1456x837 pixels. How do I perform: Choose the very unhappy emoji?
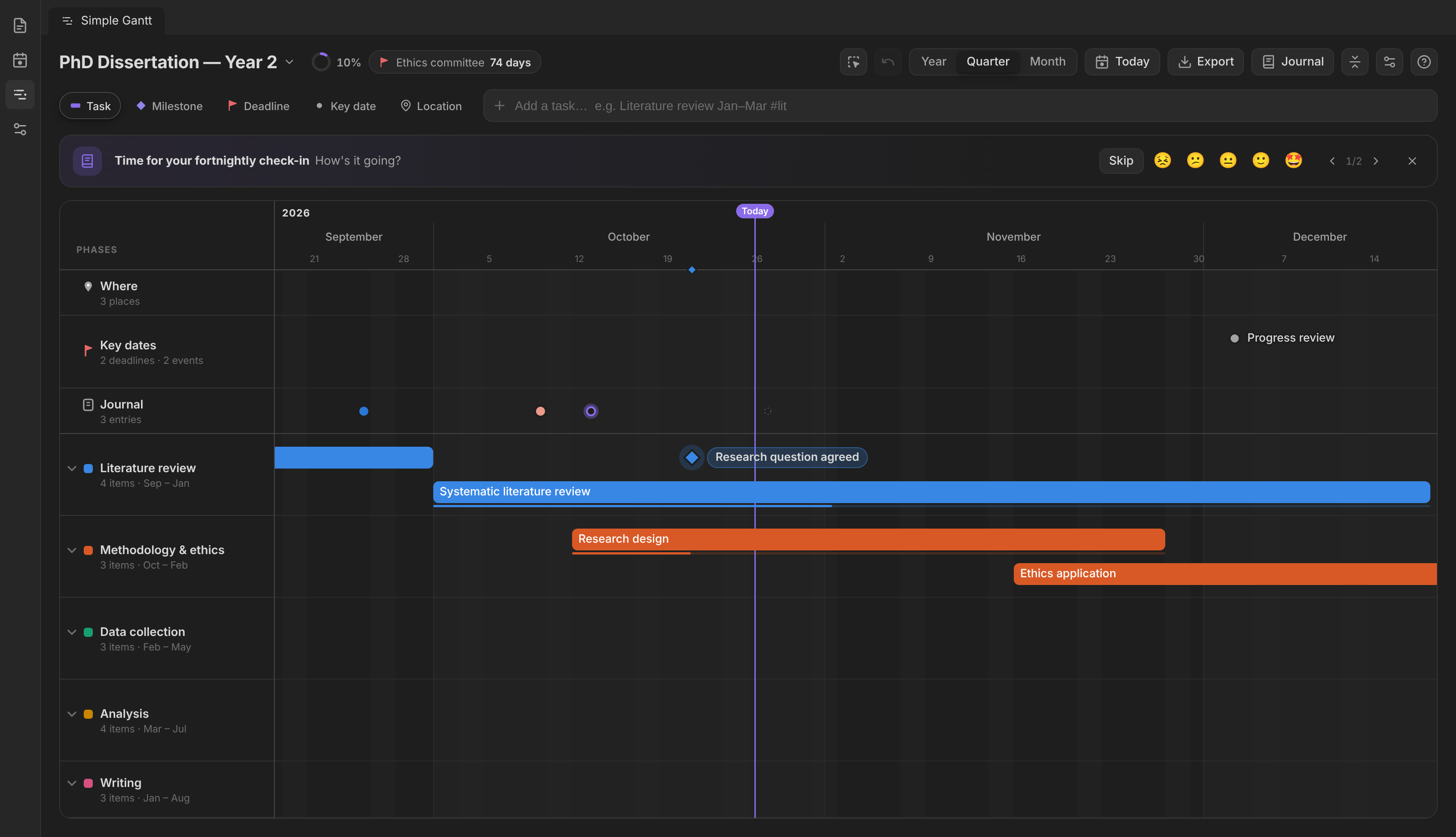(1162, 161)
